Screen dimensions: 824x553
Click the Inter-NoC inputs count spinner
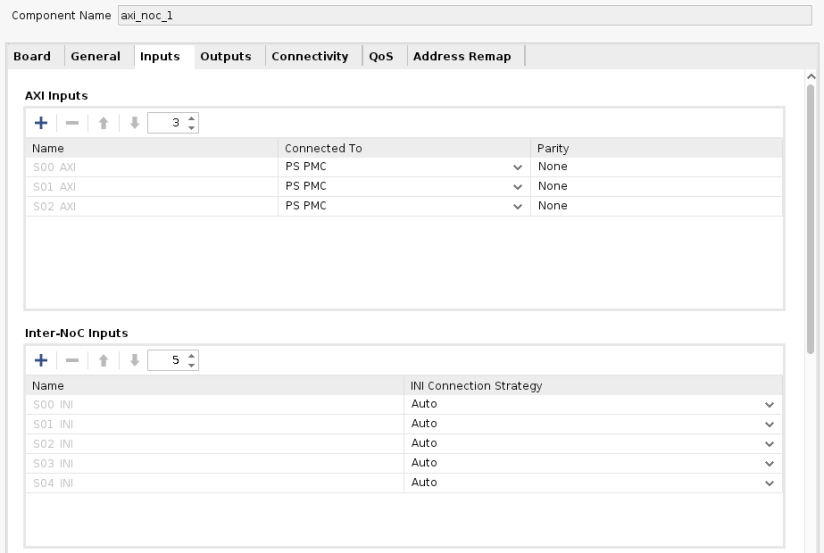coord(168,360)
